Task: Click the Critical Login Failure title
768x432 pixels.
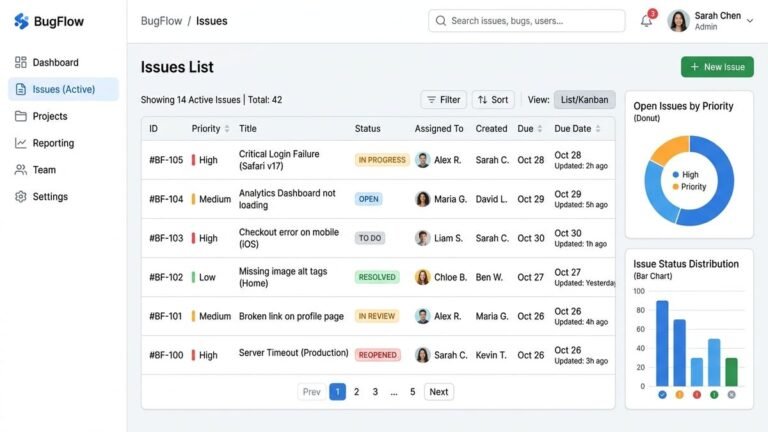Action: pos(279,160)
